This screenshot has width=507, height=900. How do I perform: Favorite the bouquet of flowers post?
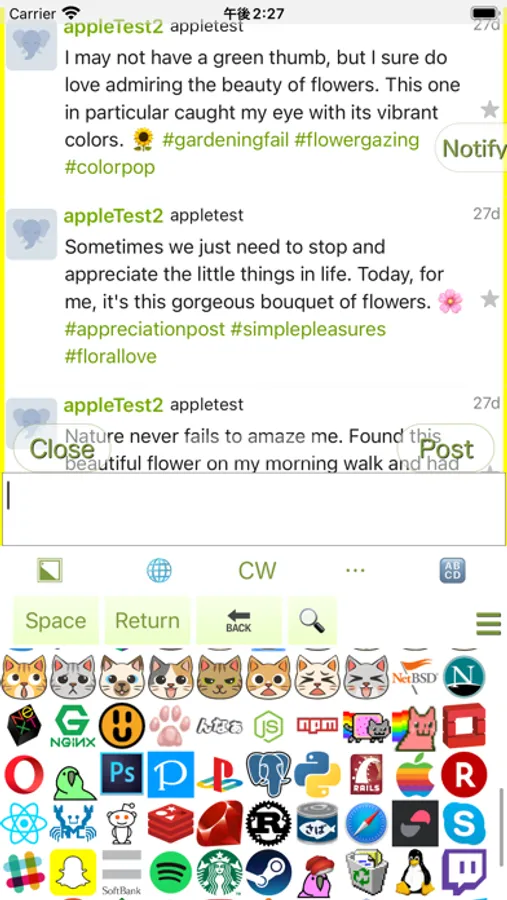(489, 298)
